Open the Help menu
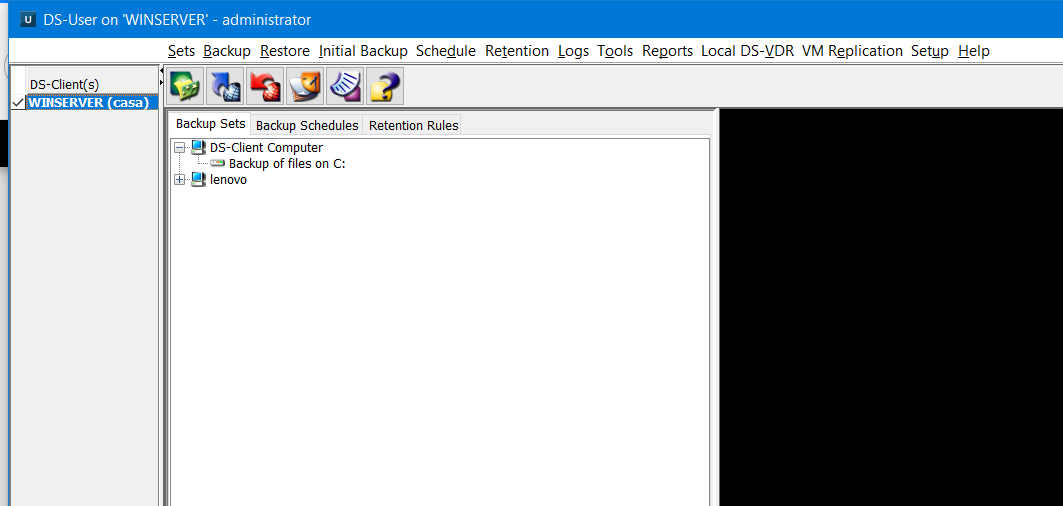The image size is (1063, 506). coord(974,51)
